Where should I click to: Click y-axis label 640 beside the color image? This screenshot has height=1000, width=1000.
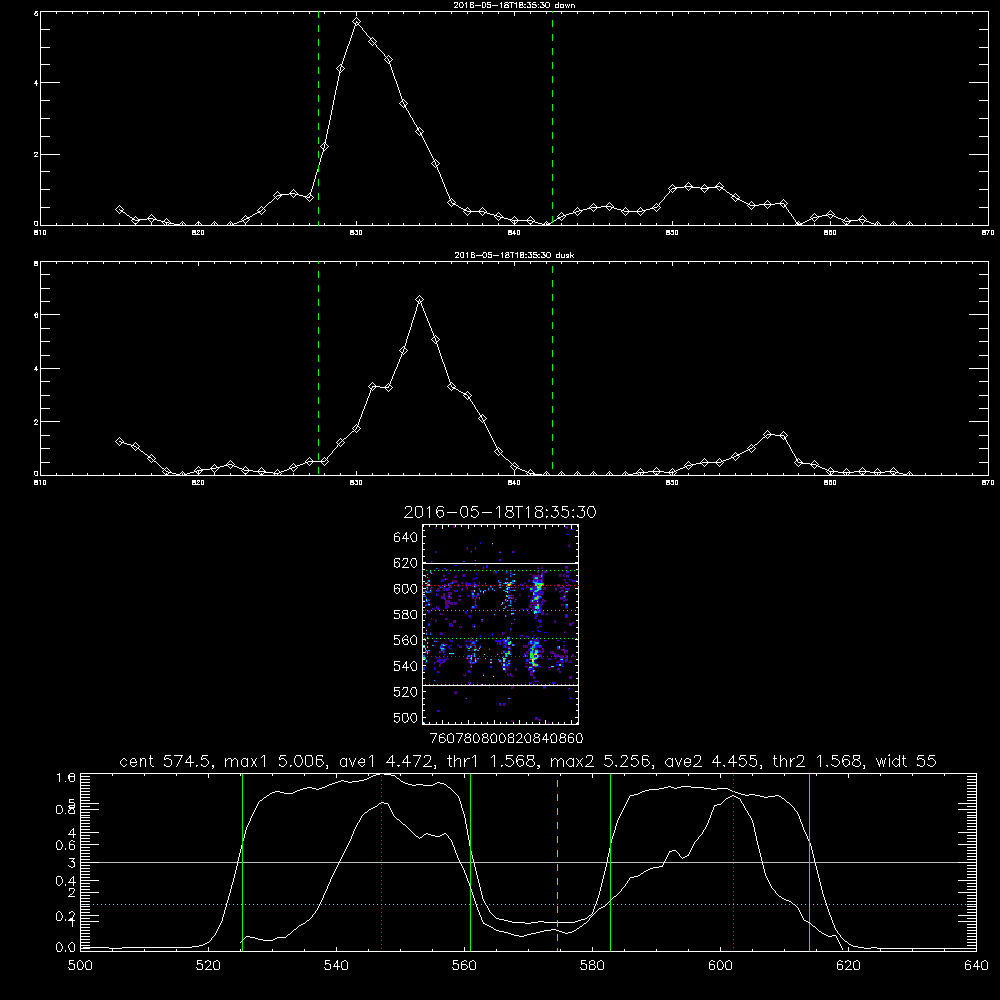pos(405,537)
